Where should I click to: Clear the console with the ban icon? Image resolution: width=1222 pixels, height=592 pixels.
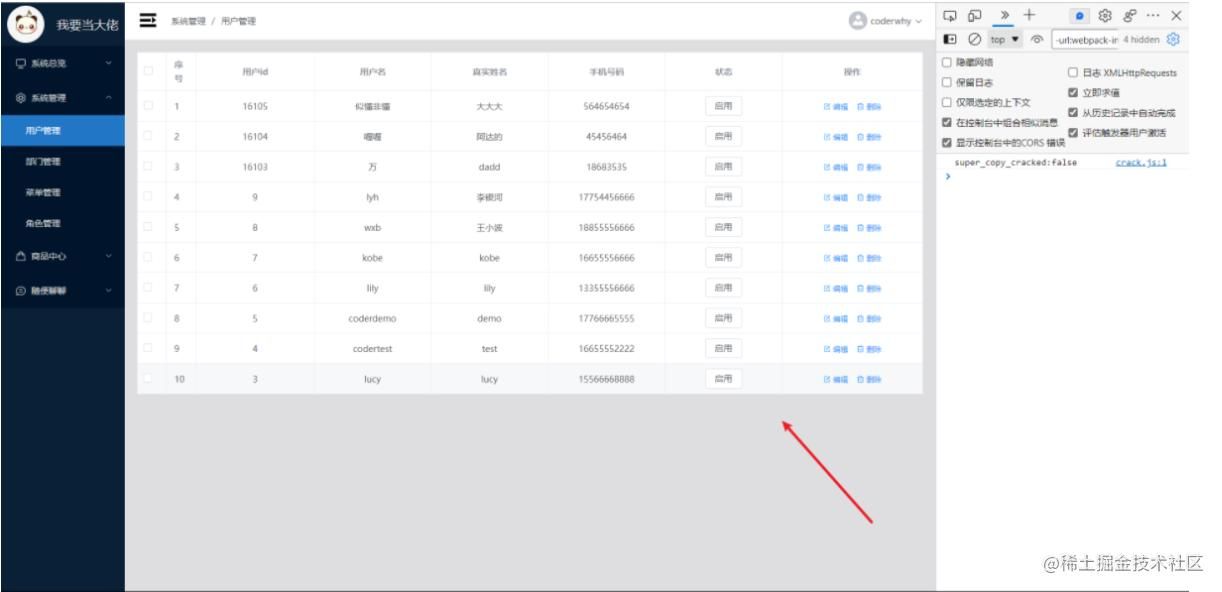973,40
